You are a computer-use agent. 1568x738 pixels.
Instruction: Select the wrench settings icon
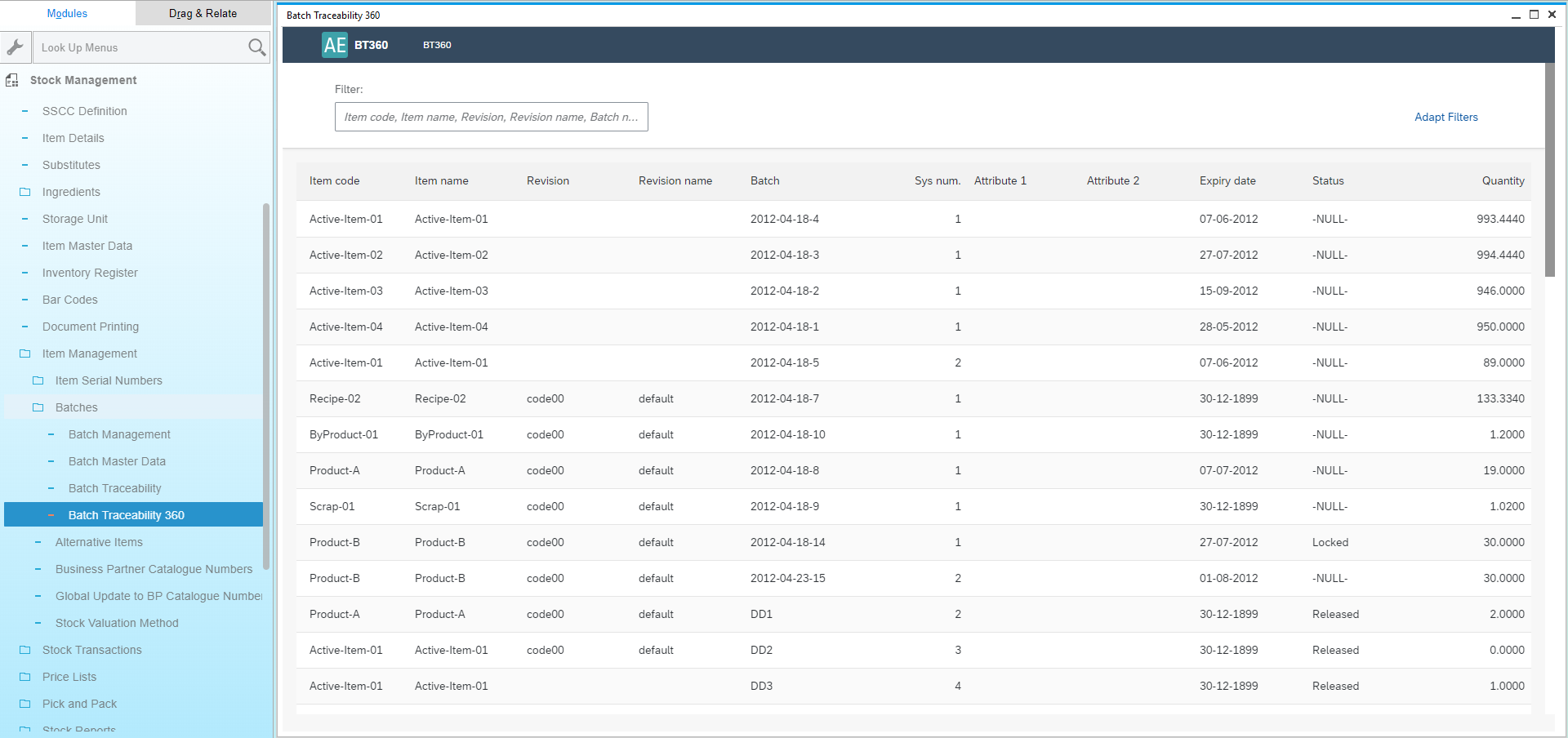point(16,47)
